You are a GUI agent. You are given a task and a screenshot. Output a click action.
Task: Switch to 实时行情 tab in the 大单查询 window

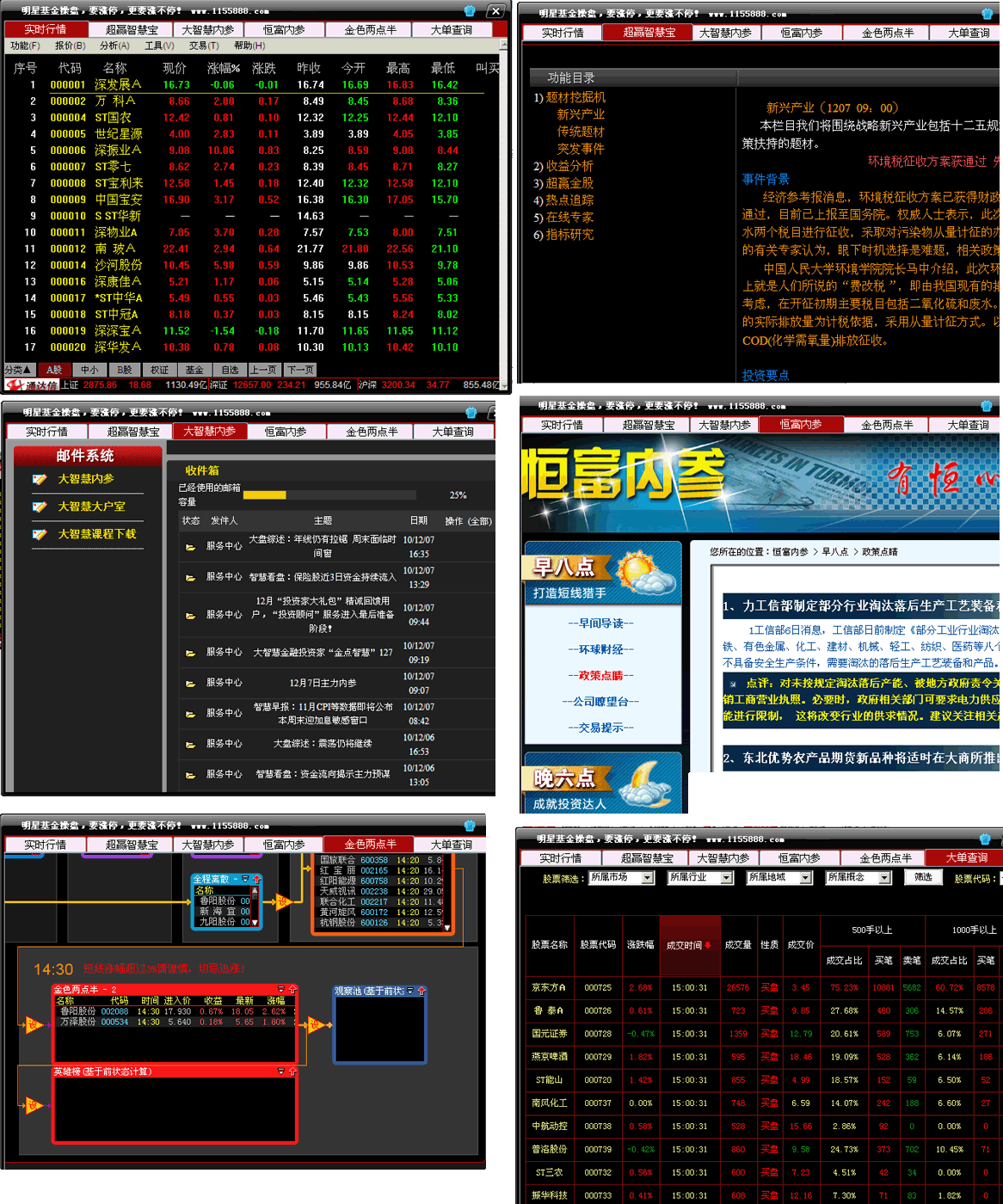click(561, 858)
